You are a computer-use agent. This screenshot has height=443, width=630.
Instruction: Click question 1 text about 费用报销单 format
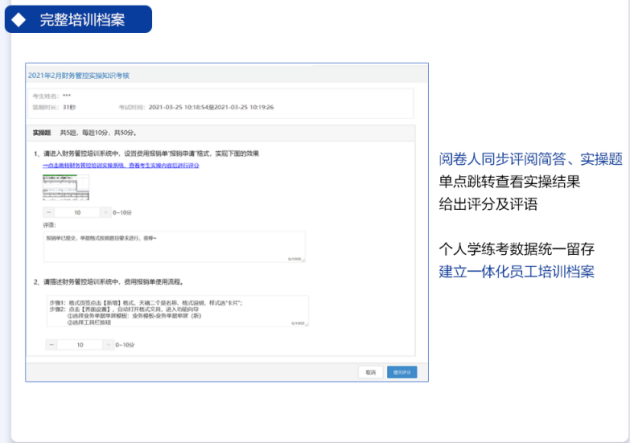[x=151, y=153]
